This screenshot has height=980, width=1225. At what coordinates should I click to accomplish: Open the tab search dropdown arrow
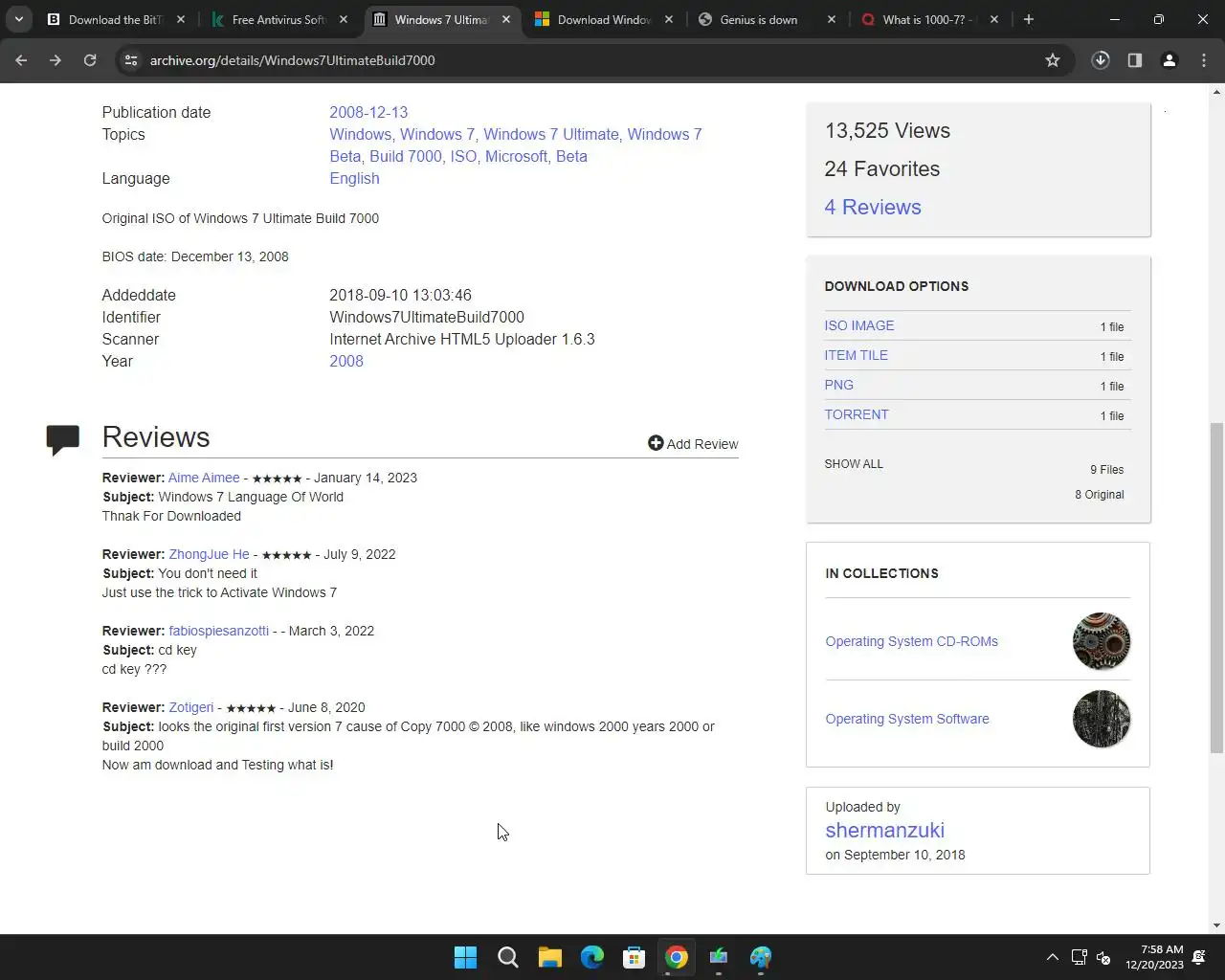point(19,19)
